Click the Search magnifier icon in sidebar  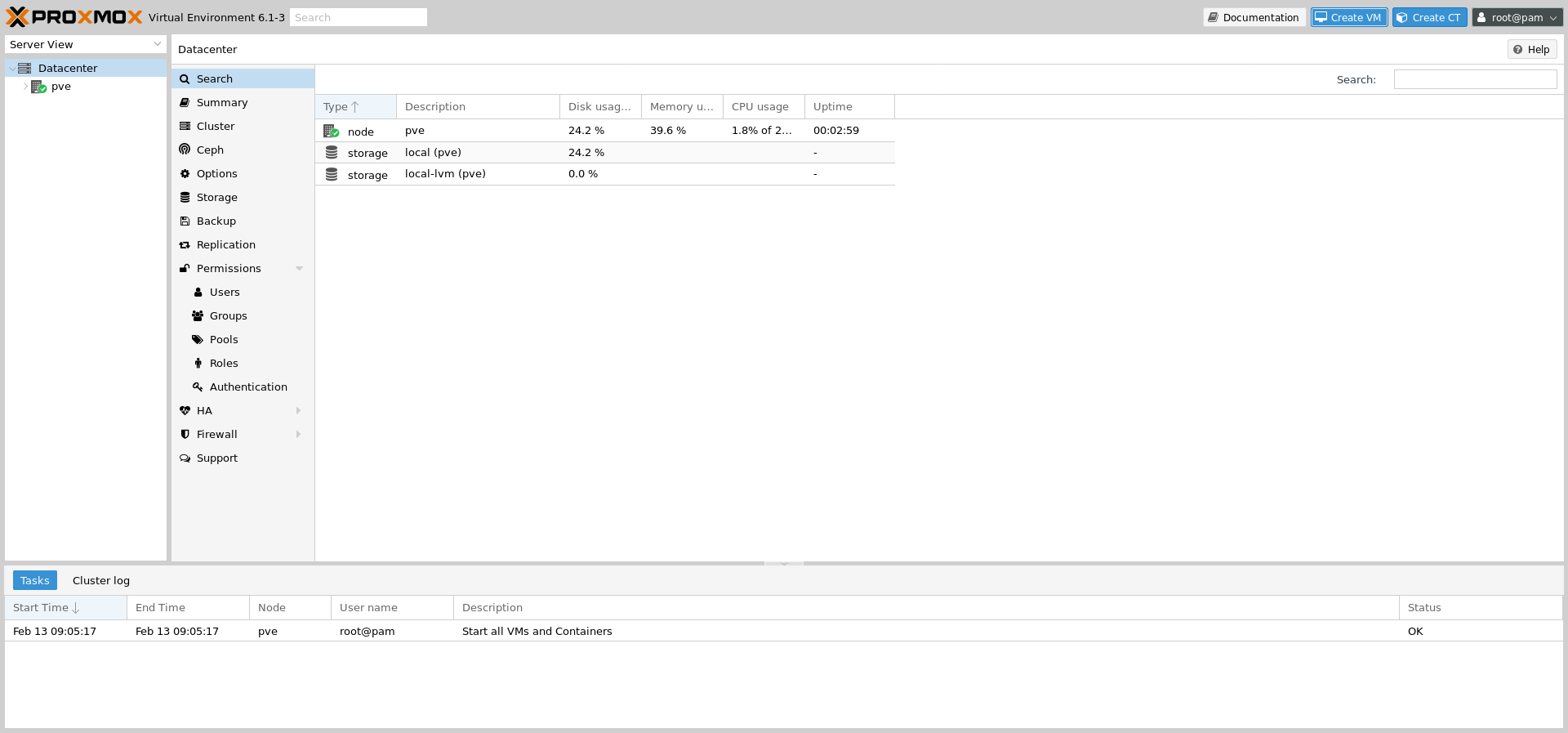pyautogui.click(x=185, y=79)
